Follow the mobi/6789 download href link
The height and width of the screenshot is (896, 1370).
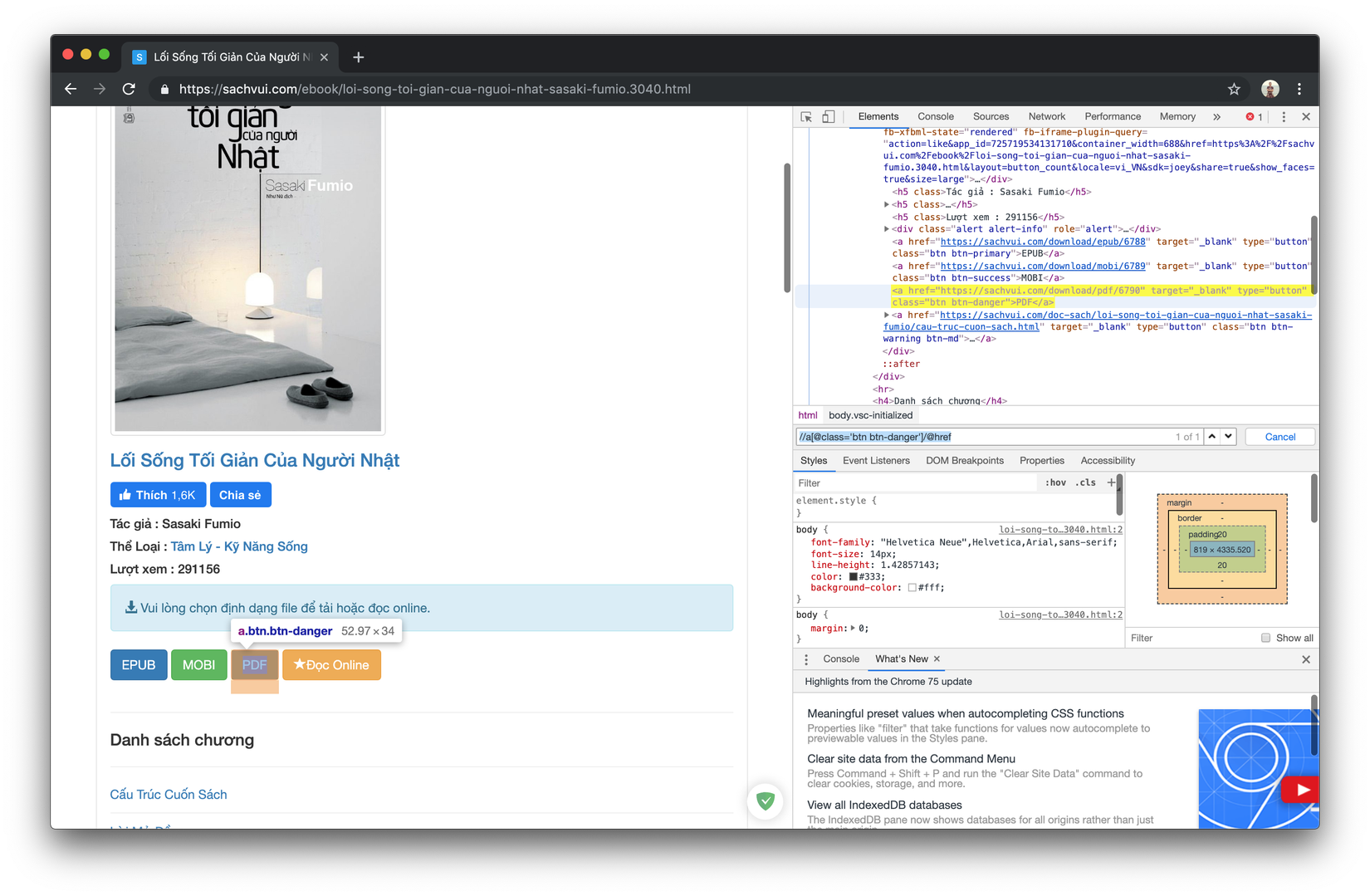(x=1043, y=267)
